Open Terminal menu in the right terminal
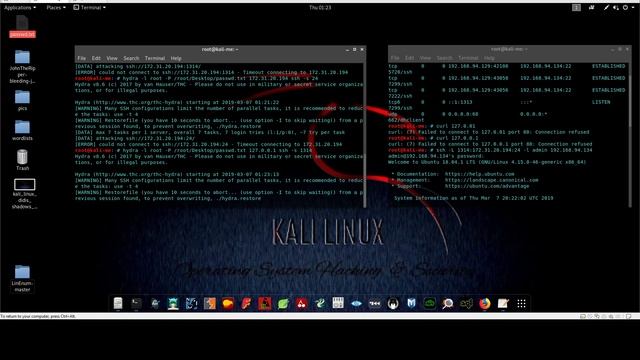 468,58
